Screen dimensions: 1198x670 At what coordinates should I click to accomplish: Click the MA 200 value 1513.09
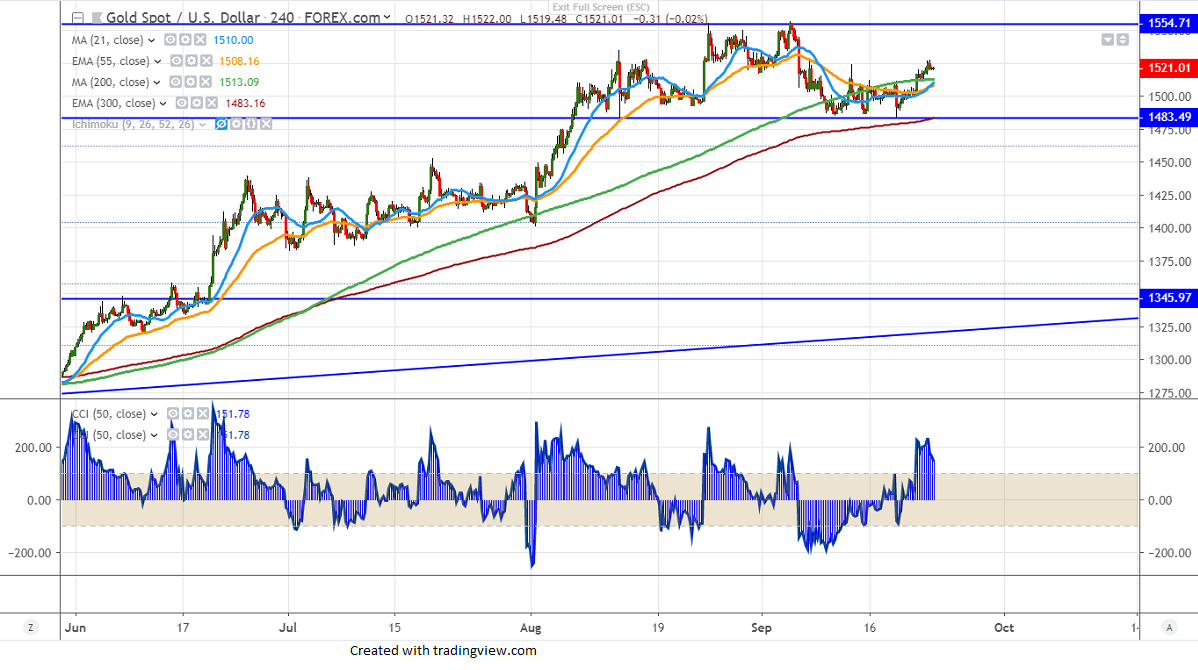[x=239, y=83]
